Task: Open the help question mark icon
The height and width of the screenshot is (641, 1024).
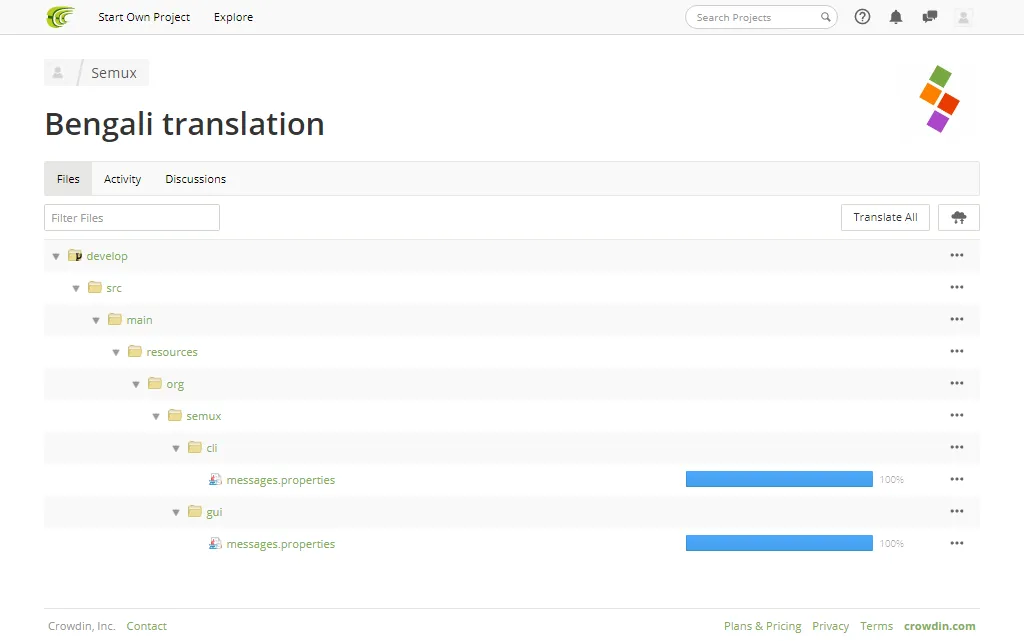Action: [862, 17]
